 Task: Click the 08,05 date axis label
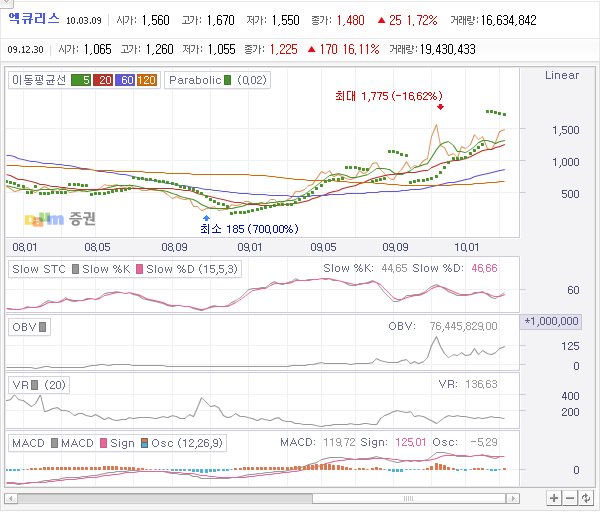pyautogui.click(x=98, y=247)
